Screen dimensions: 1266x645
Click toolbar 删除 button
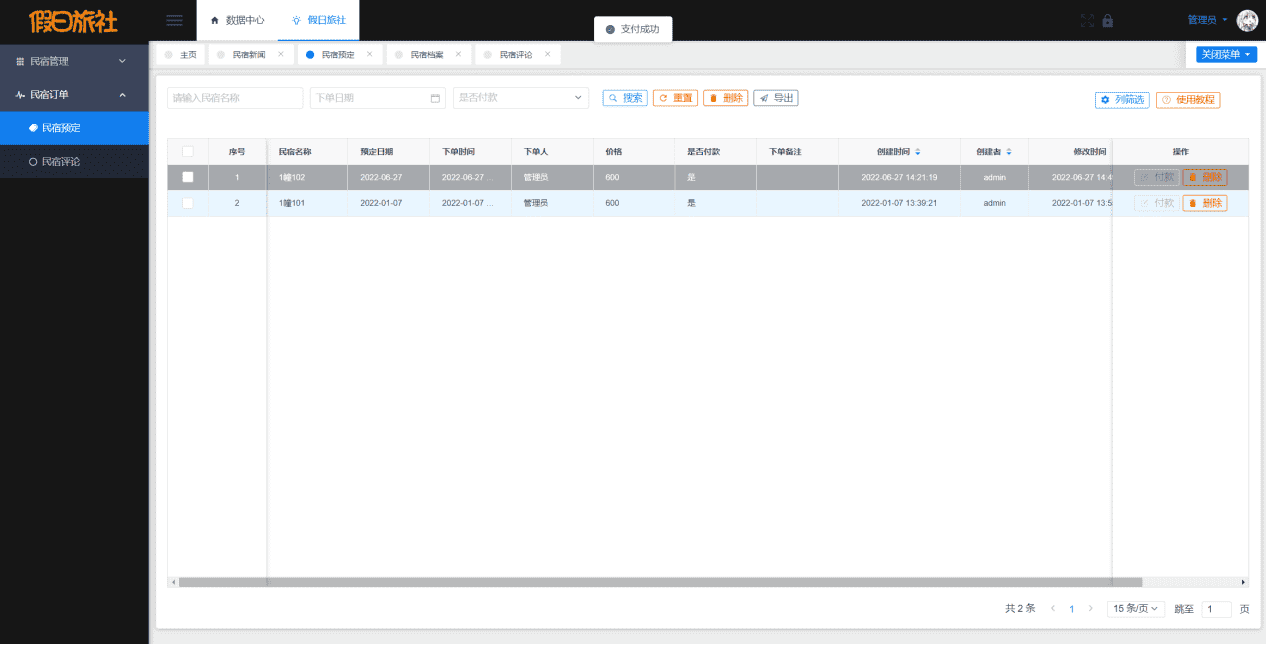coord(725,98)
